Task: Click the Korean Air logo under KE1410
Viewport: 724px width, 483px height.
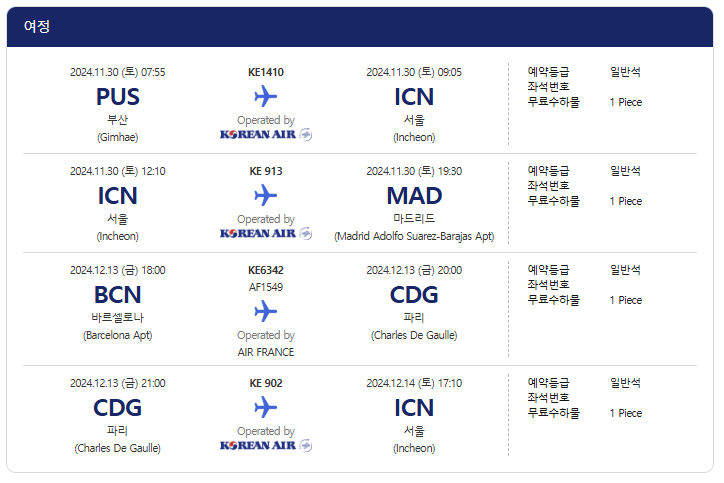Action: [x=265, y=134]
